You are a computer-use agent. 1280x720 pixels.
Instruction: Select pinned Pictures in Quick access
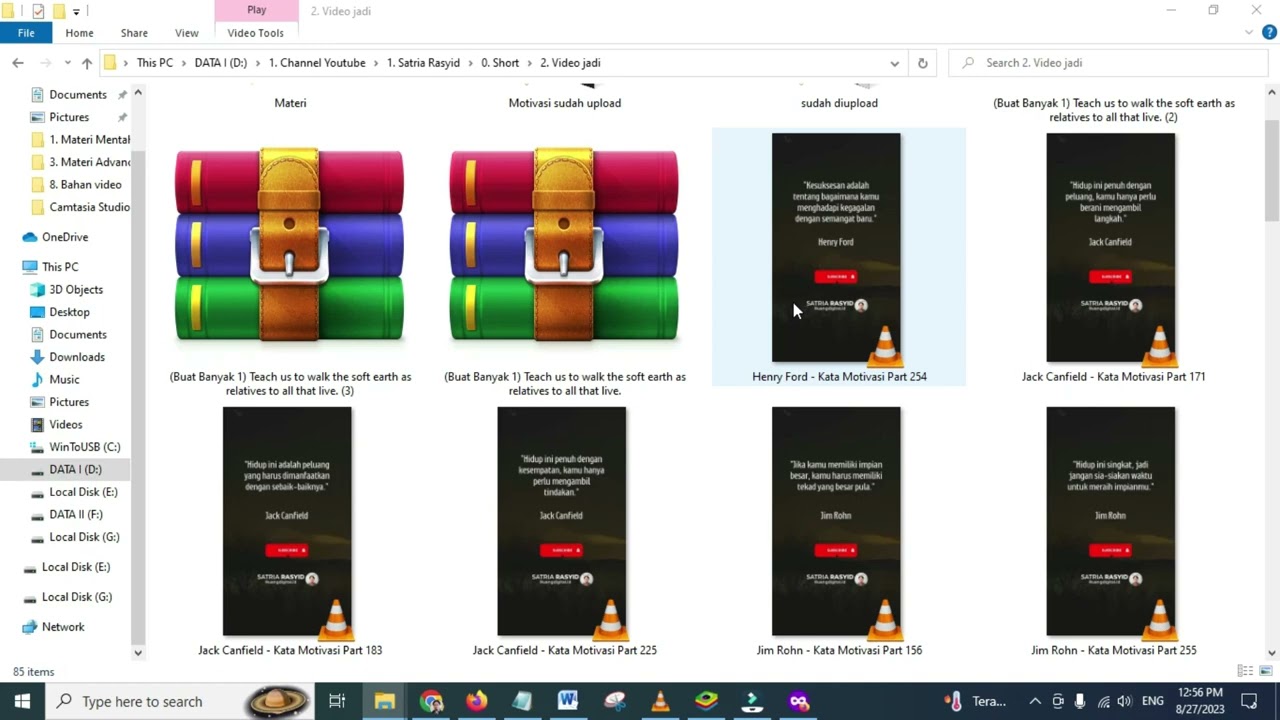69,117
